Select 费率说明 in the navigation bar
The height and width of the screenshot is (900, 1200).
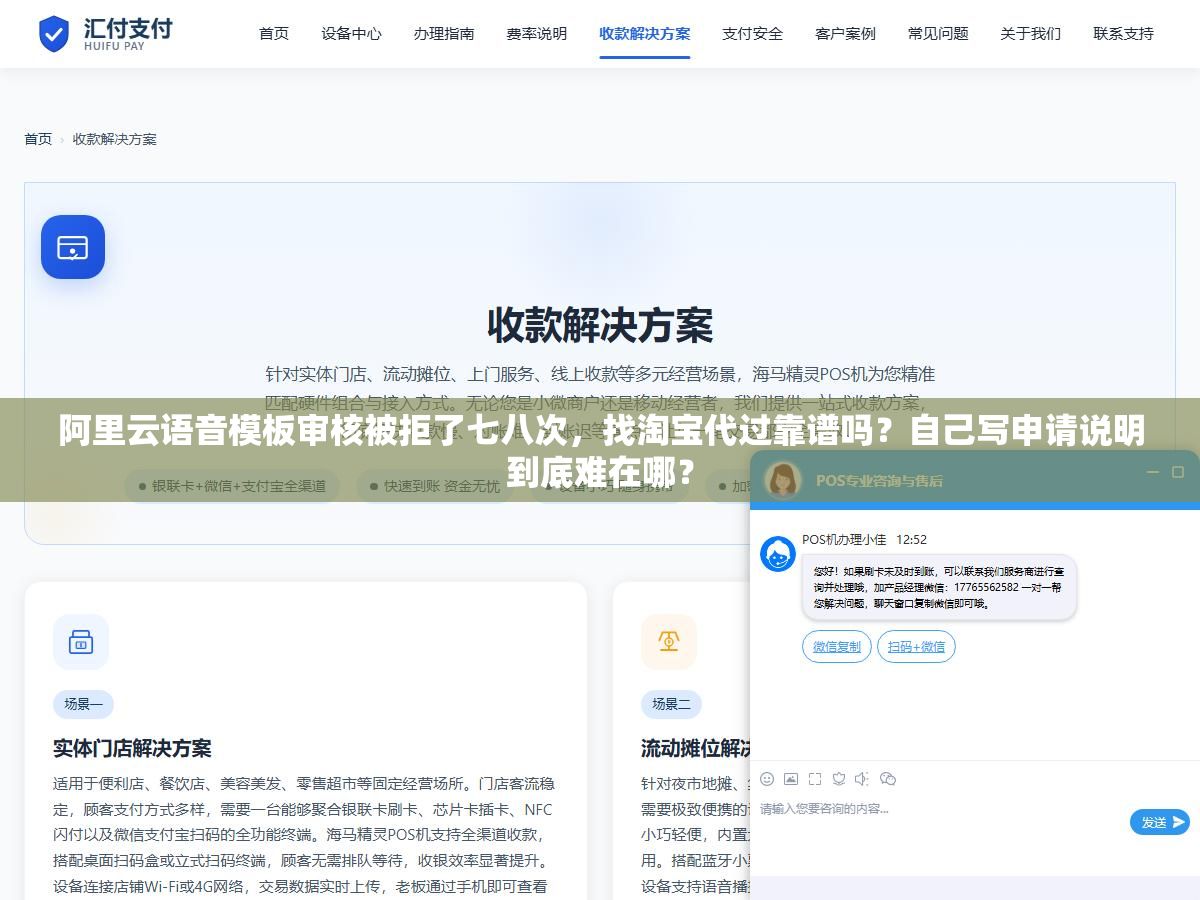click(x=537, y=33)
